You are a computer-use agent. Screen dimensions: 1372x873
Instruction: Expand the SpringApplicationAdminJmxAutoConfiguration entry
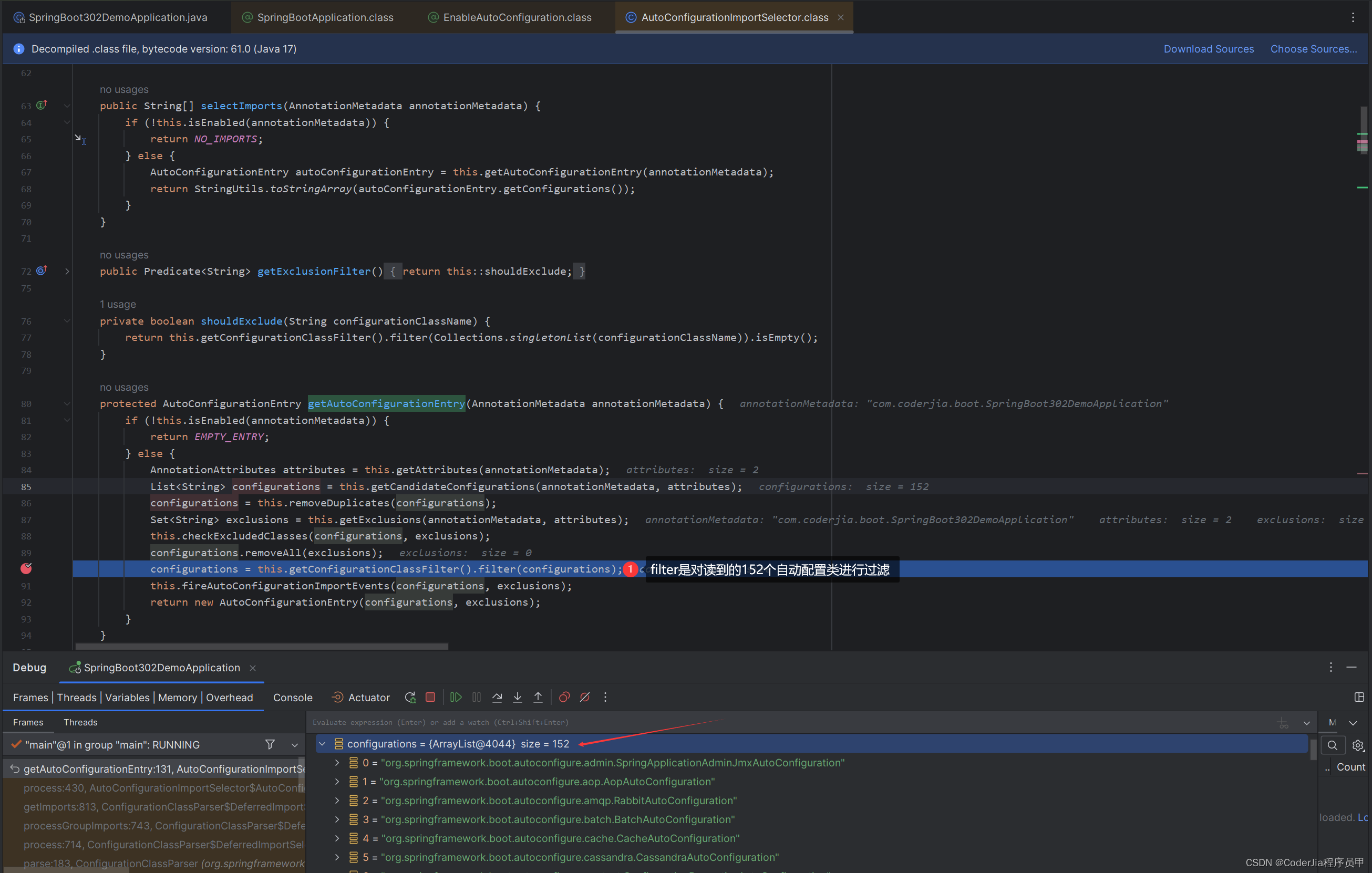tap(337, 763)
